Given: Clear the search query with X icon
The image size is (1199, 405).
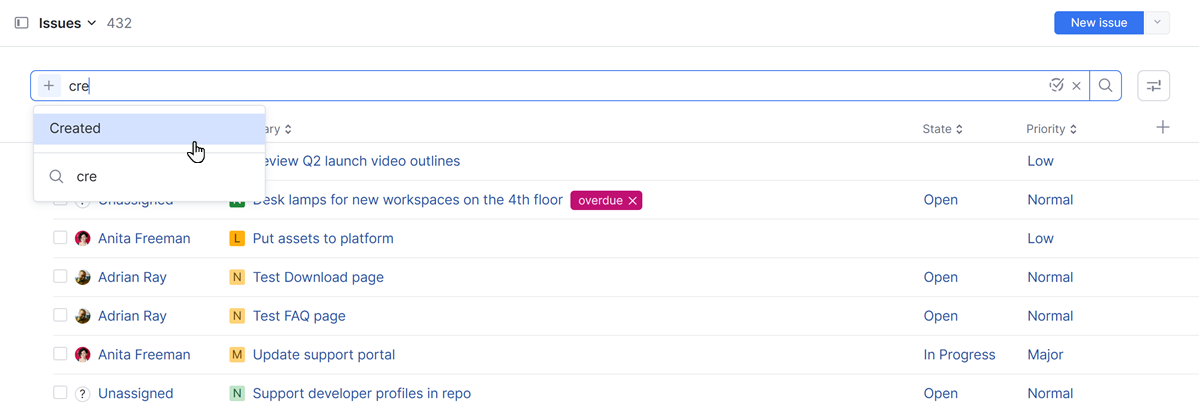Looking at the screenshot, I should tap(1076, 86).
